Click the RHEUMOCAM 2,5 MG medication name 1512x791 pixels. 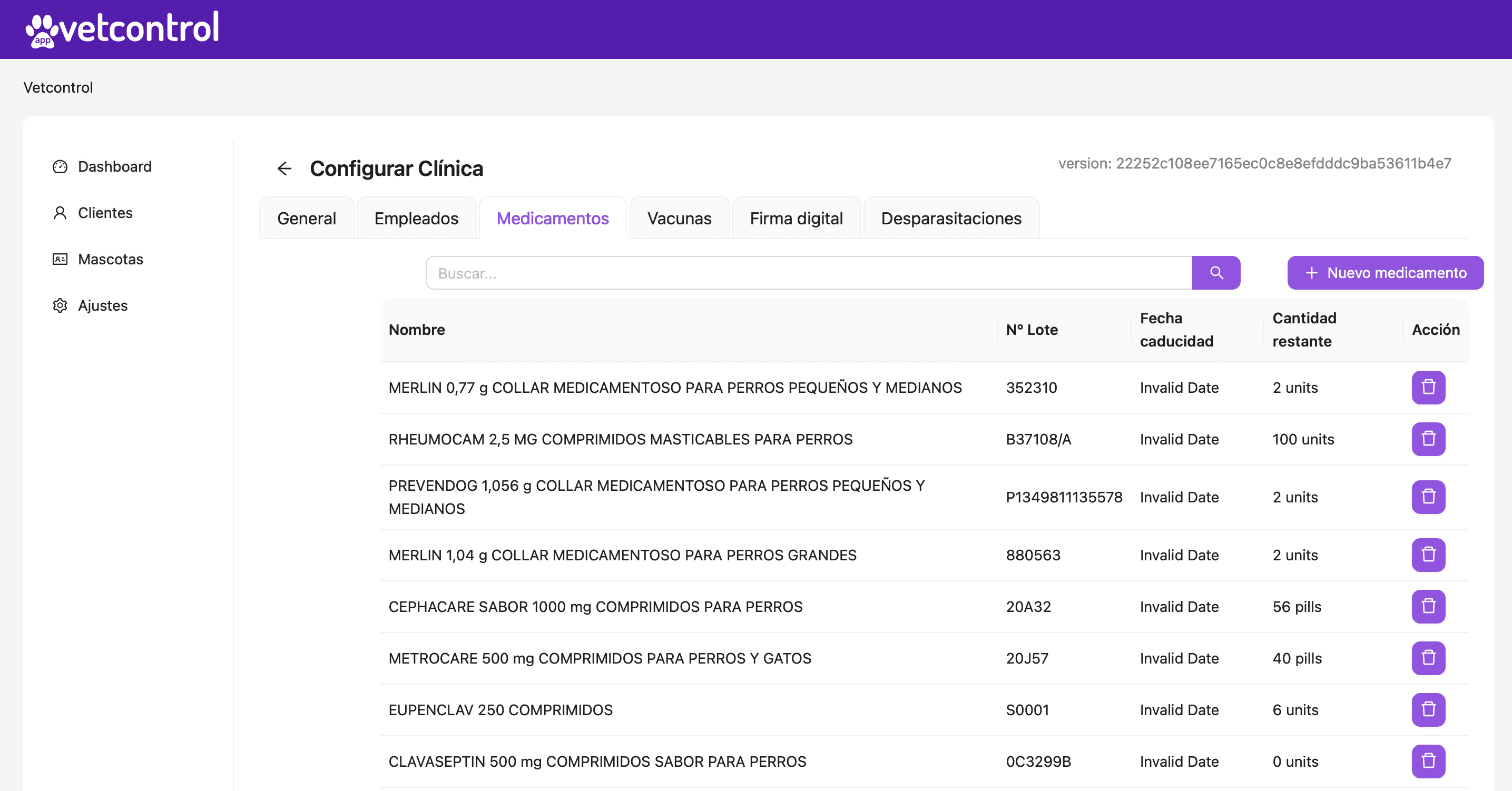point(621,440)
